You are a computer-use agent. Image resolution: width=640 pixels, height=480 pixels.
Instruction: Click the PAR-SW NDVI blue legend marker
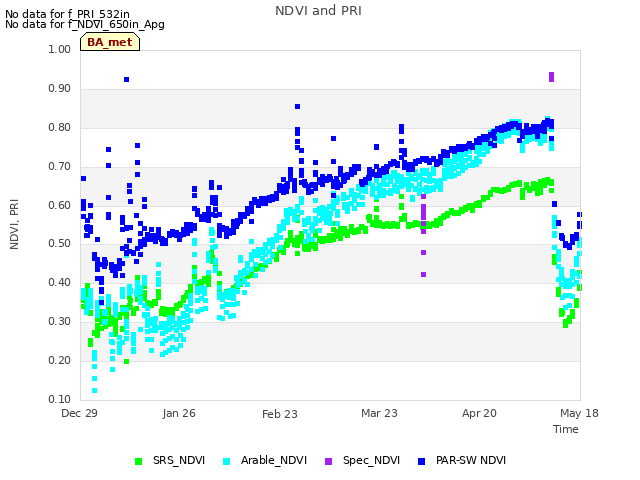coord(422,462)
